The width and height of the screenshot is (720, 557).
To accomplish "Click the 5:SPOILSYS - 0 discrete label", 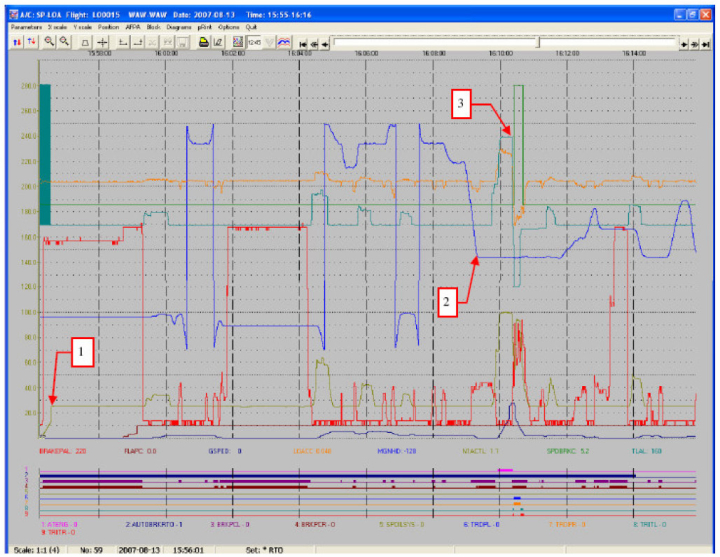I will point(402,524).
